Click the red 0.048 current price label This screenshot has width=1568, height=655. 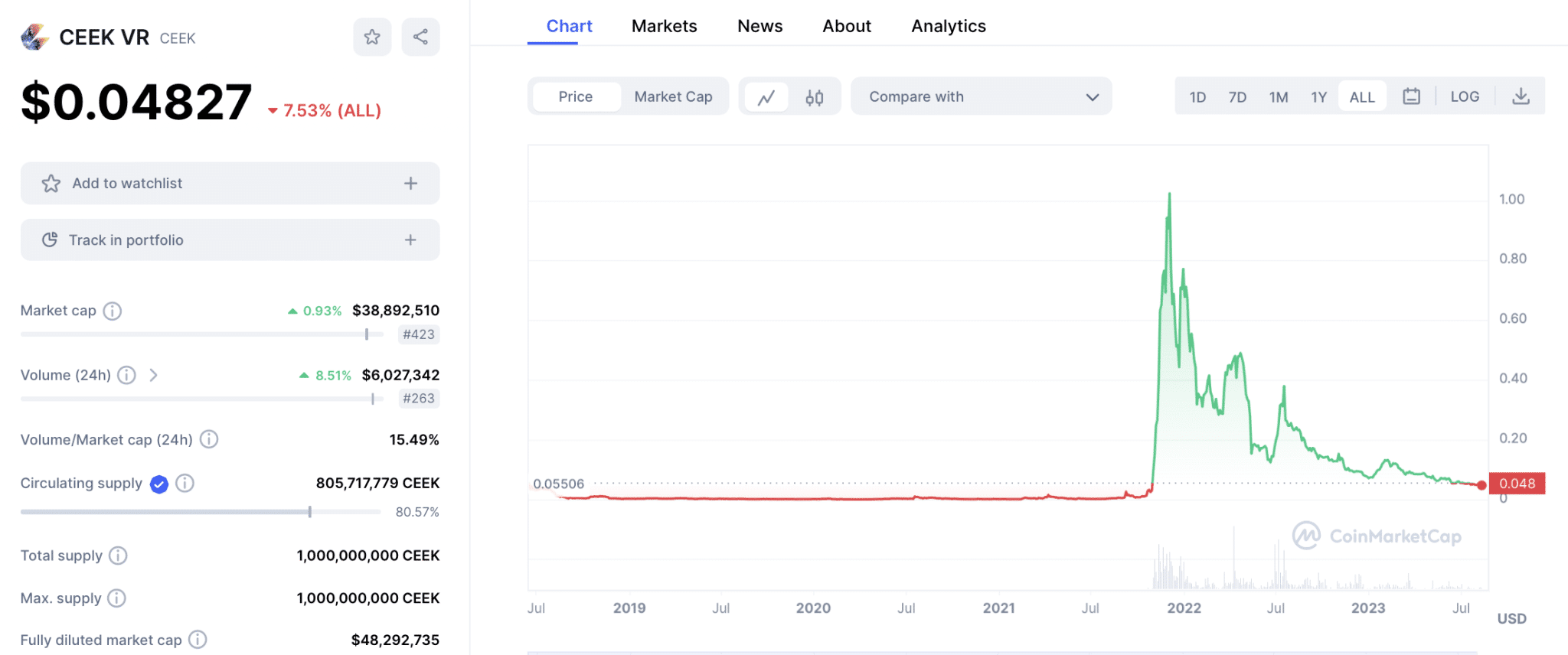click(x=1517, y=484)
